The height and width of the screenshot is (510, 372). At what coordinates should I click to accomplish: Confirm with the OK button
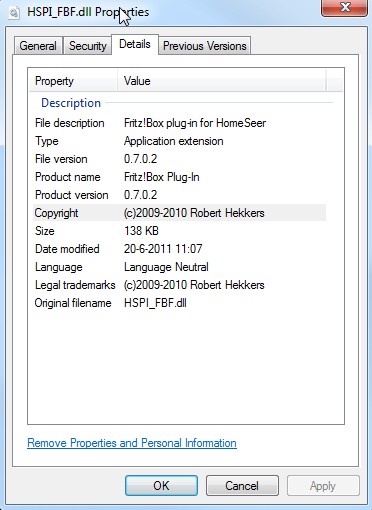(161, 486)
